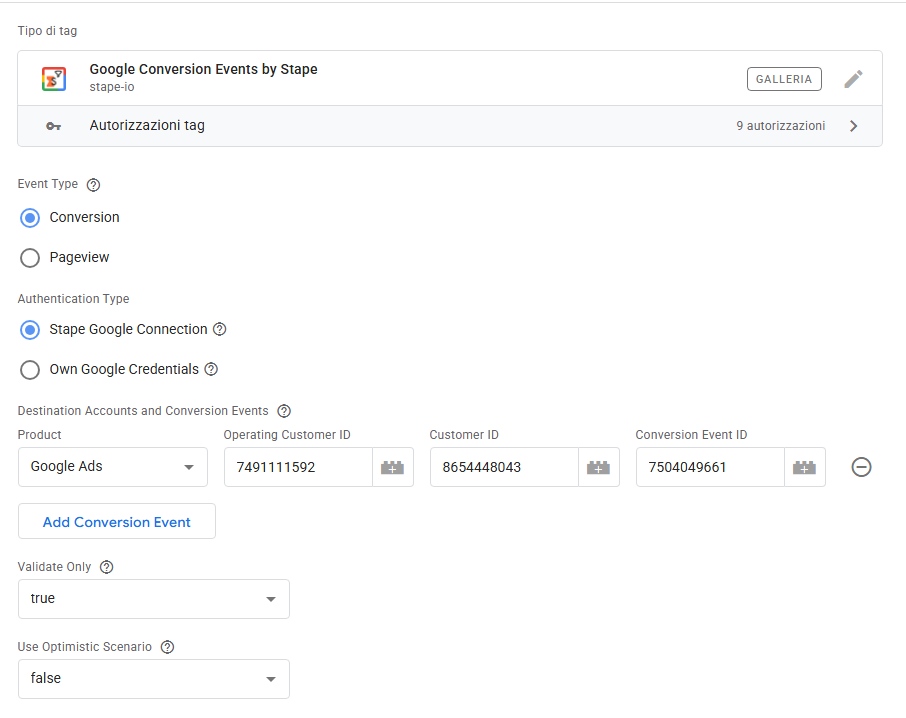Click the Stape tag logo icon

click(x=54, y=79)
